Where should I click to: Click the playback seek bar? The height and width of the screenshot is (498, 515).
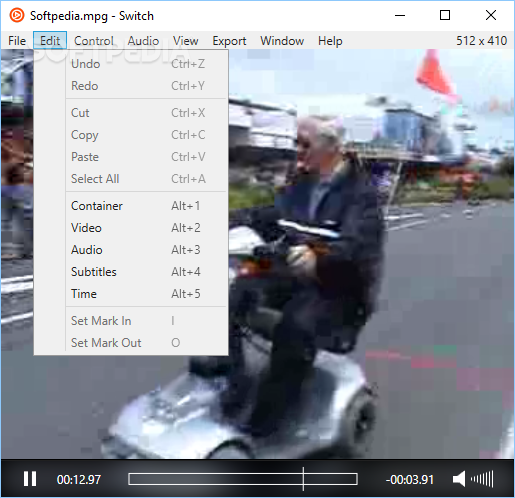point(243,479)
